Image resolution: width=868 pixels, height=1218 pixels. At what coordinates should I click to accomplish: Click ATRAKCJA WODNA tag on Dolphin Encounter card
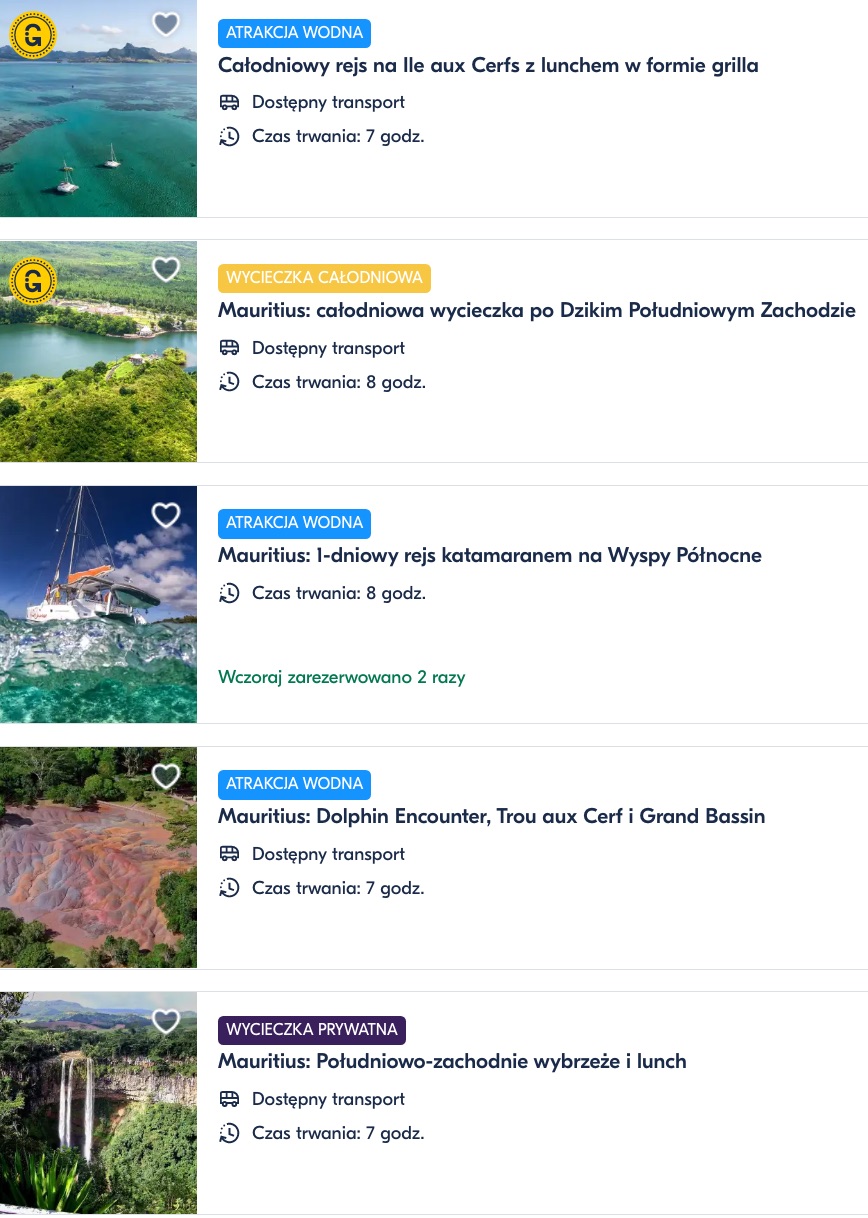pyautogui.click(x=294, y=784)
